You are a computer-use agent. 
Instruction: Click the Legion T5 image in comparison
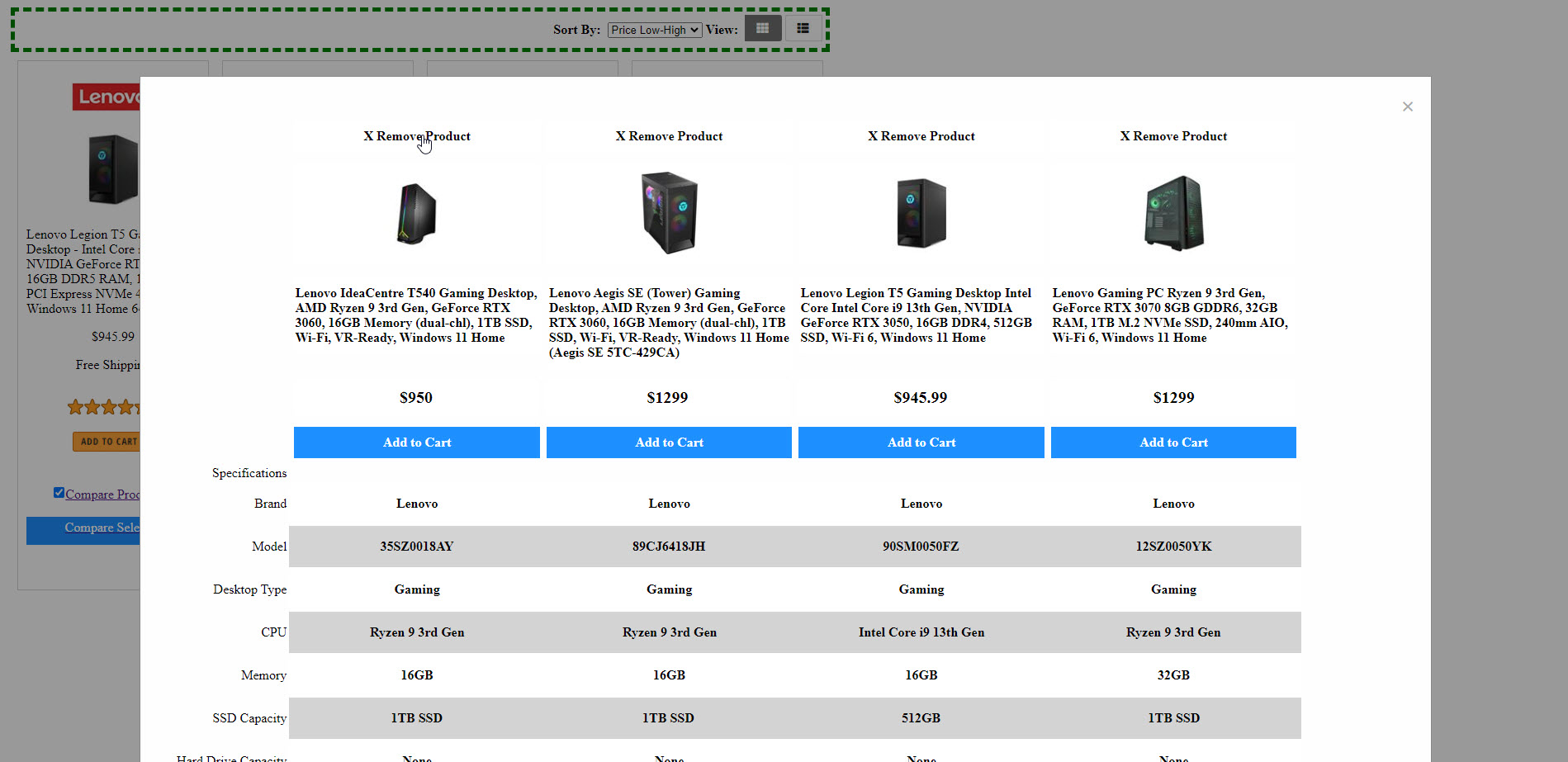(921, 213)
